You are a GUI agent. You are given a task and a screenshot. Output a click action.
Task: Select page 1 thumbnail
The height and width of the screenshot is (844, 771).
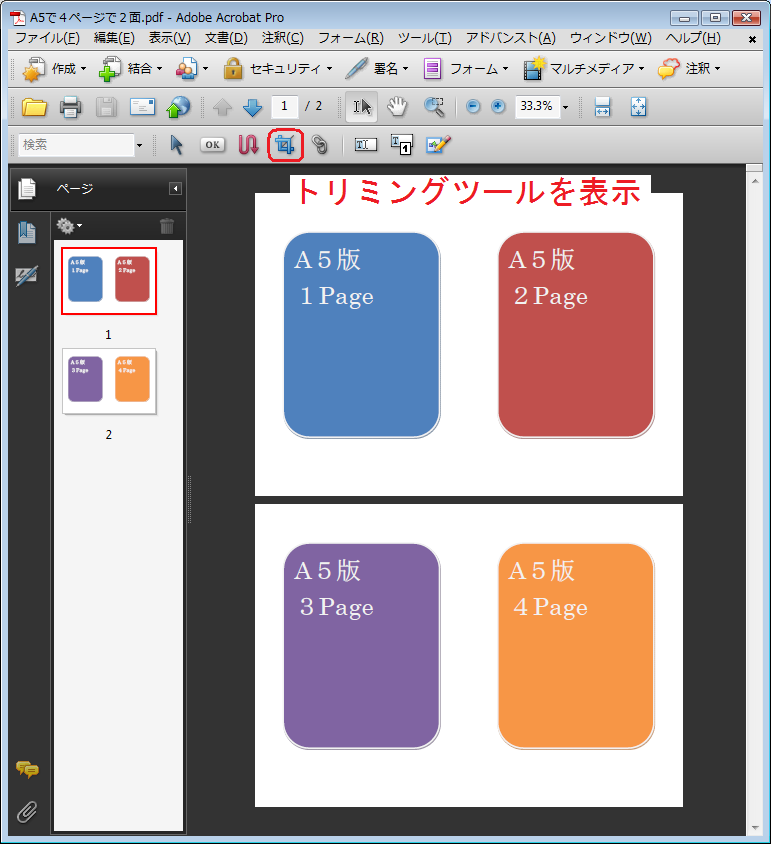pos(109,281)
